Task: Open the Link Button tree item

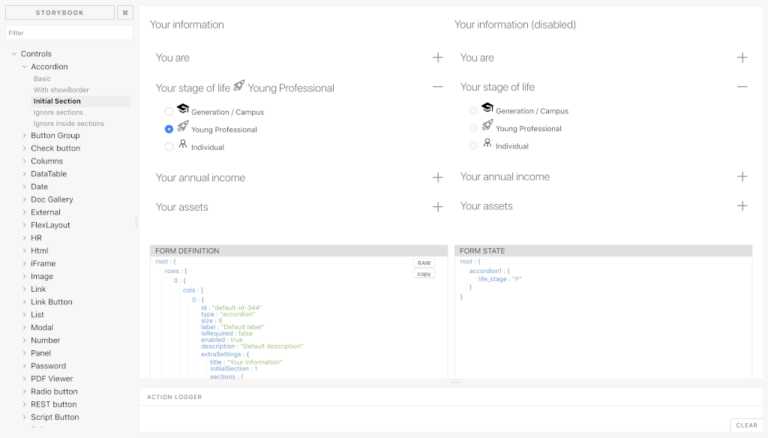Action: pyautogui.click(x=51, y=302)
